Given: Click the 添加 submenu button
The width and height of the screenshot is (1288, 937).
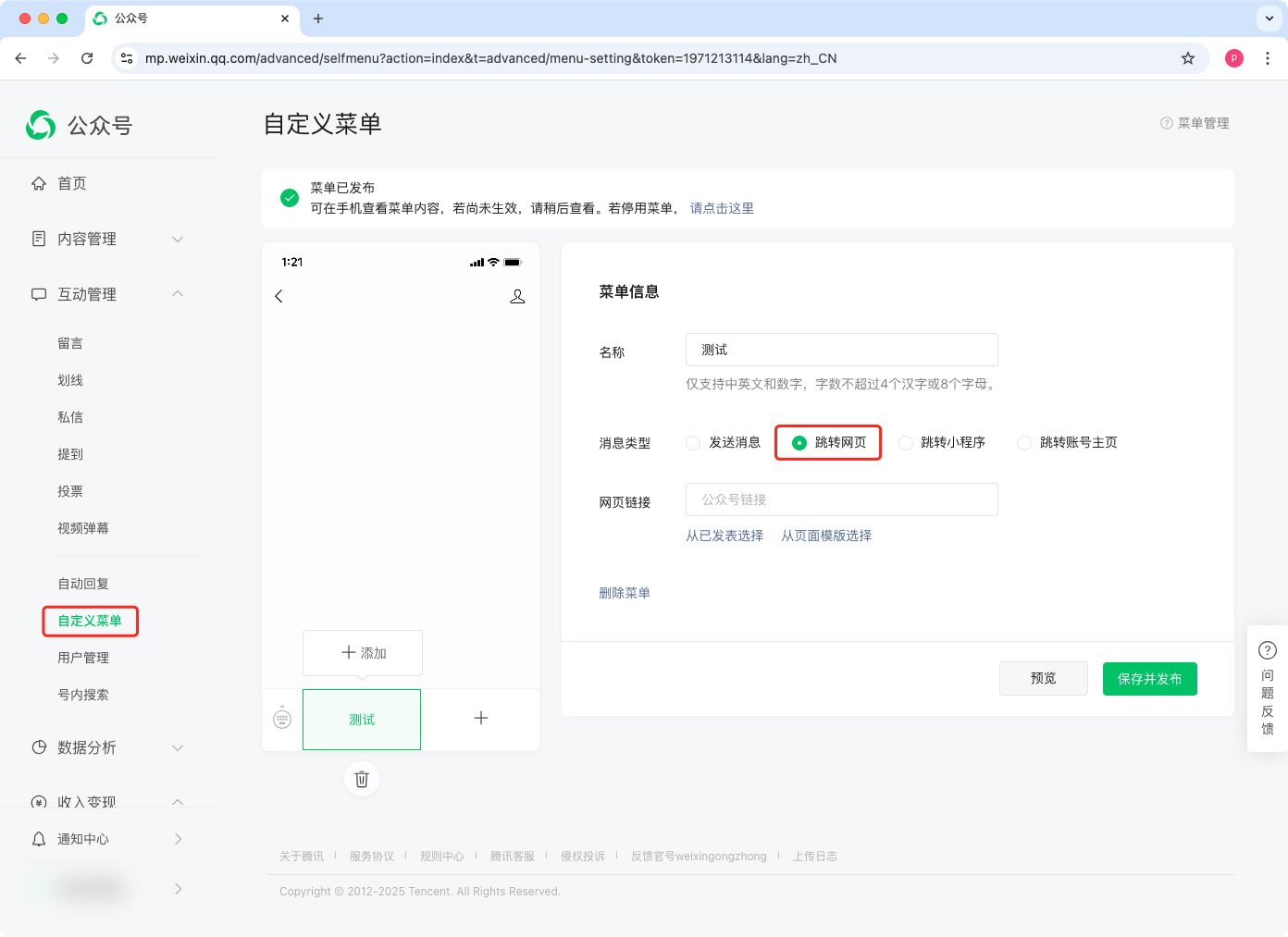Looking at the screenshot, I should 363,653.
